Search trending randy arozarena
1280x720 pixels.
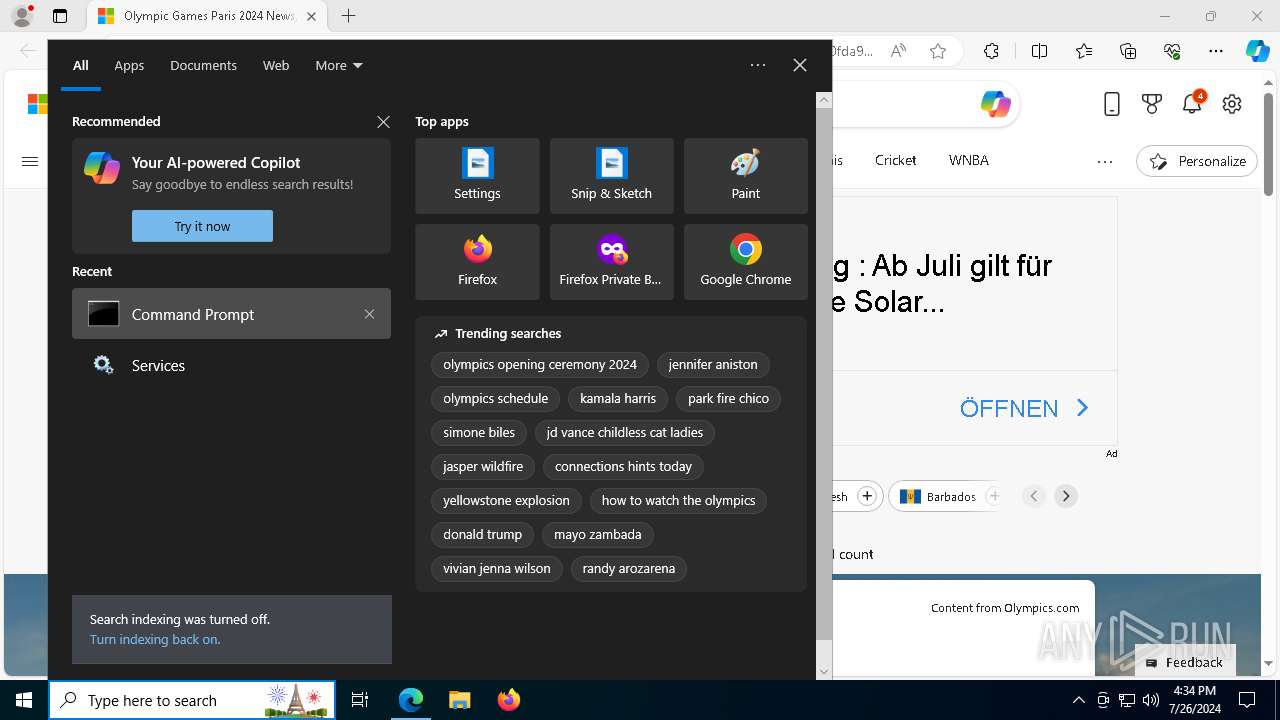pos(629,569)
